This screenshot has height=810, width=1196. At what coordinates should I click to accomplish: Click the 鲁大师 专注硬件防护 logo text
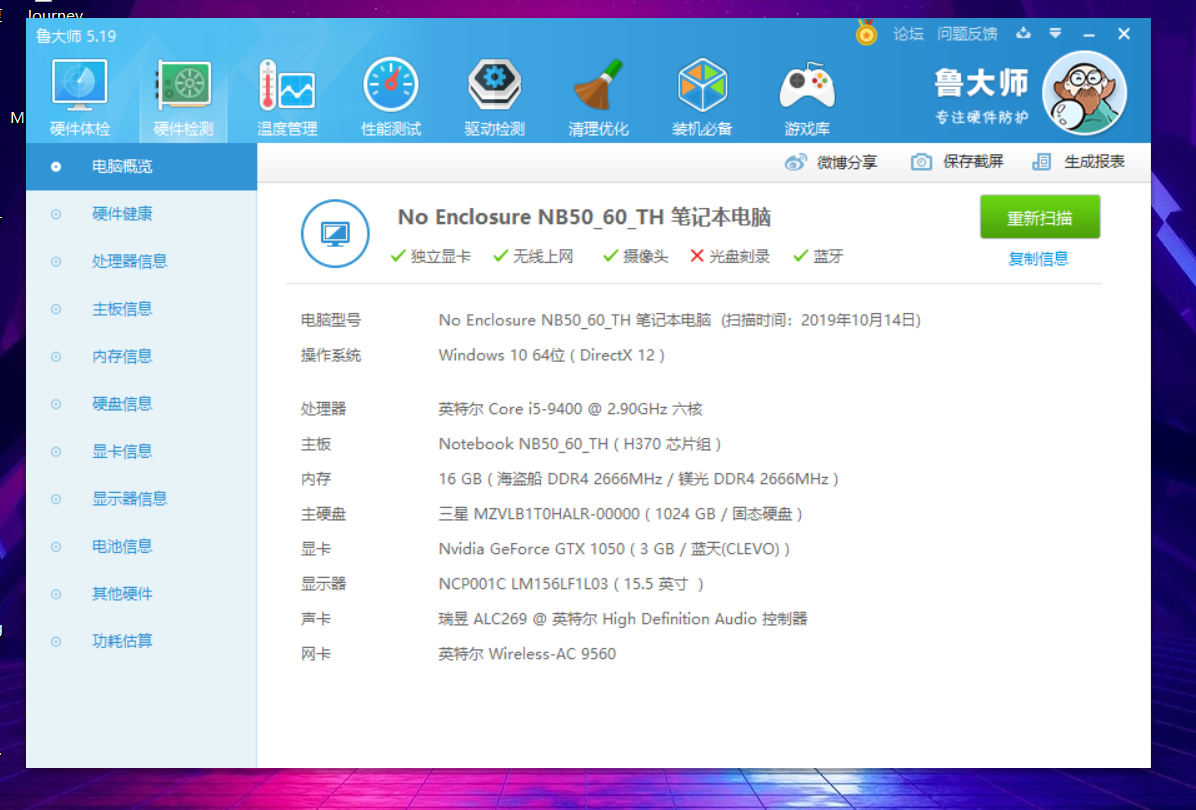(x=982, y=96)
